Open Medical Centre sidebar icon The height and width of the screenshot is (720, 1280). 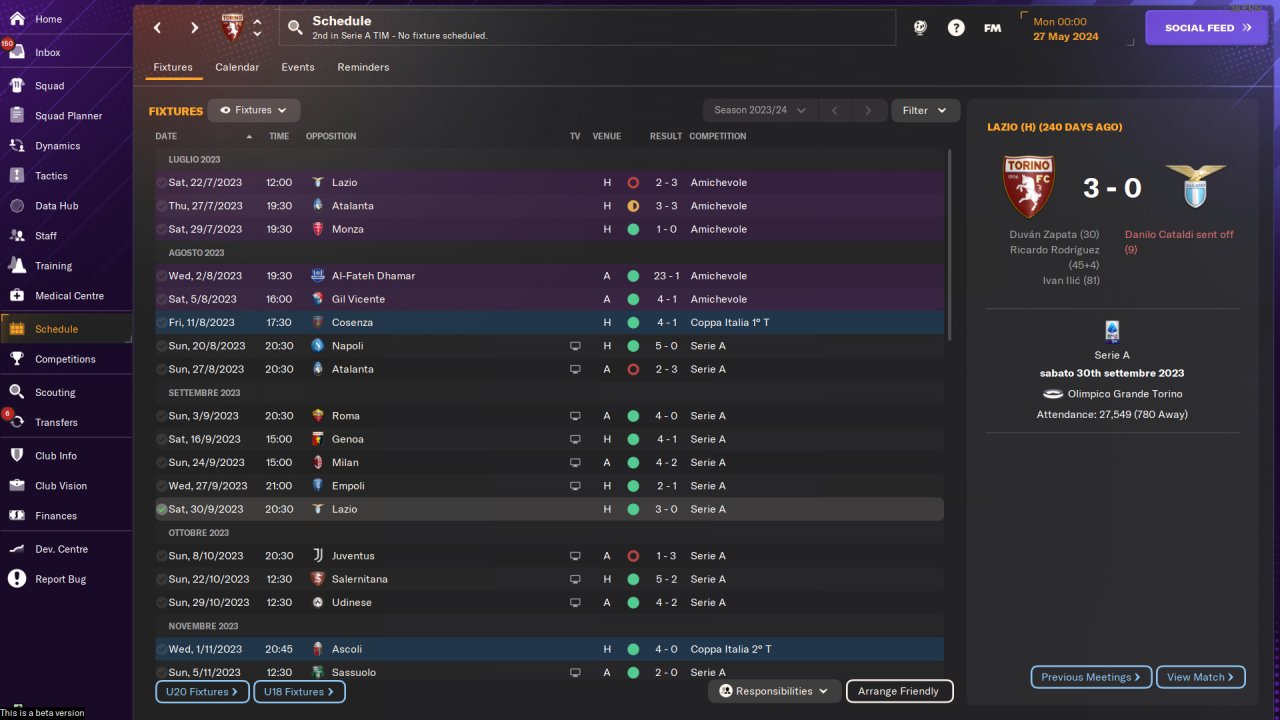tap(17, 296)
